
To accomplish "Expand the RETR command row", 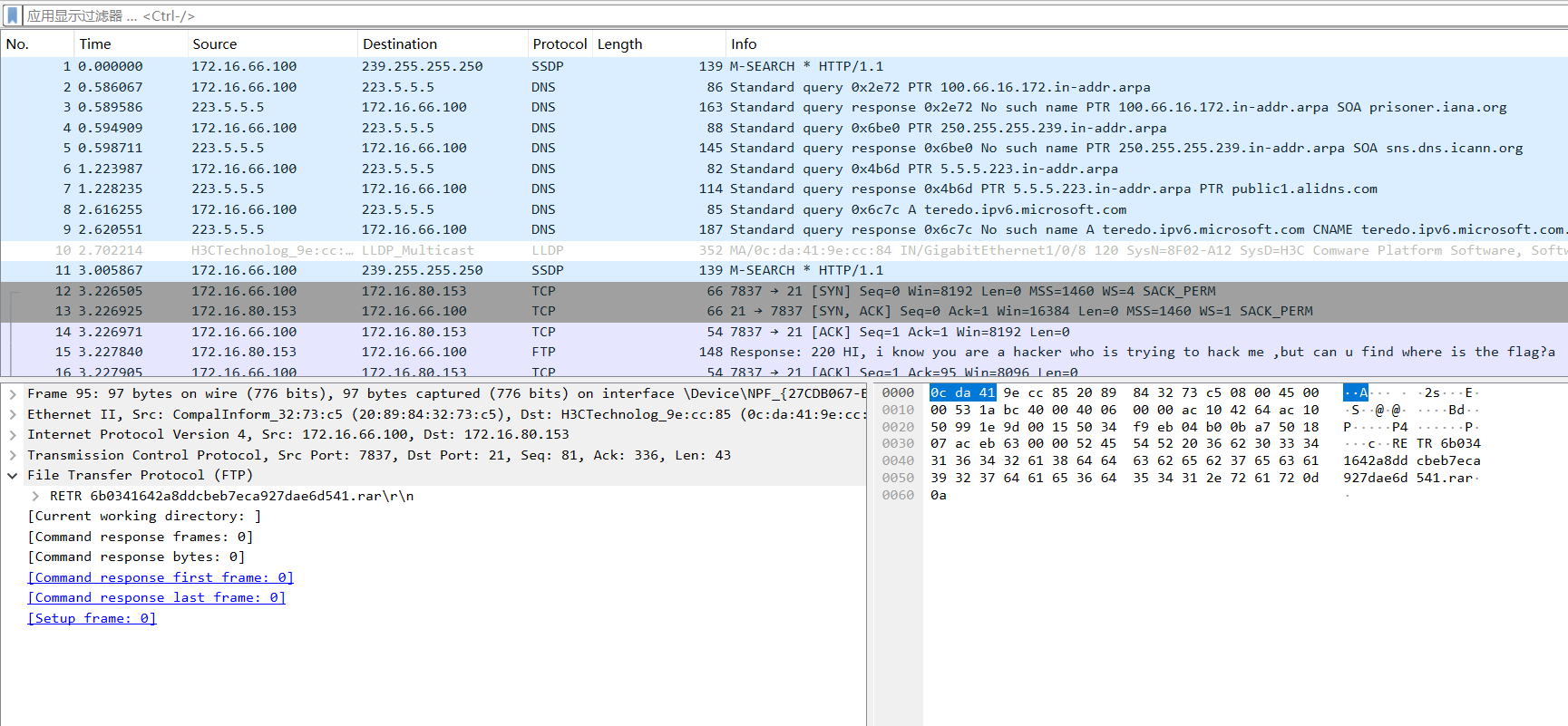I will 35,496.
